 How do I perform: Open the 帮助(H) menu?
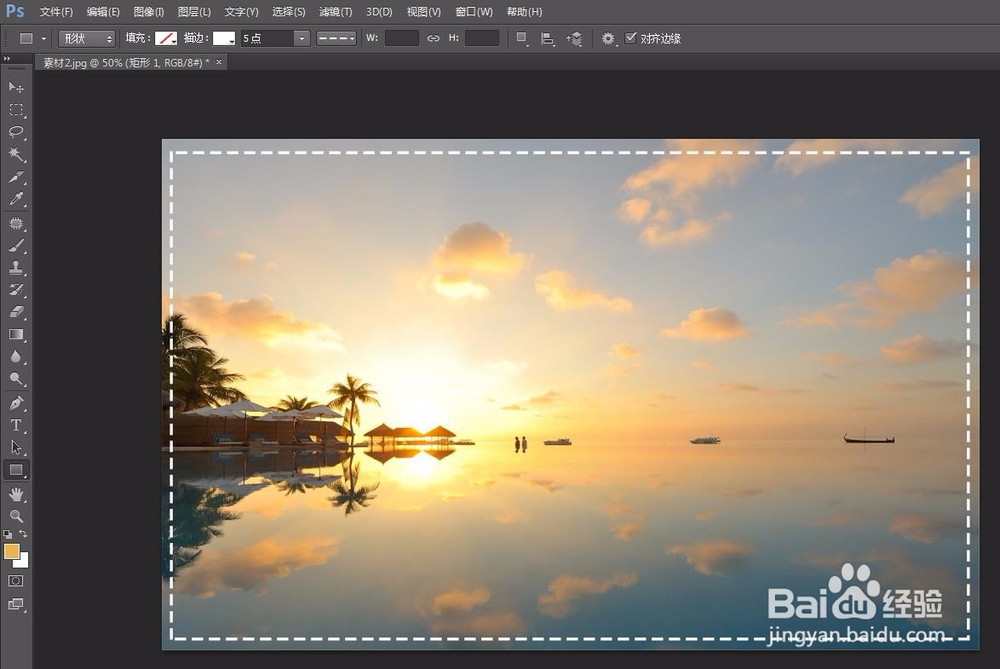pos(524,12)
